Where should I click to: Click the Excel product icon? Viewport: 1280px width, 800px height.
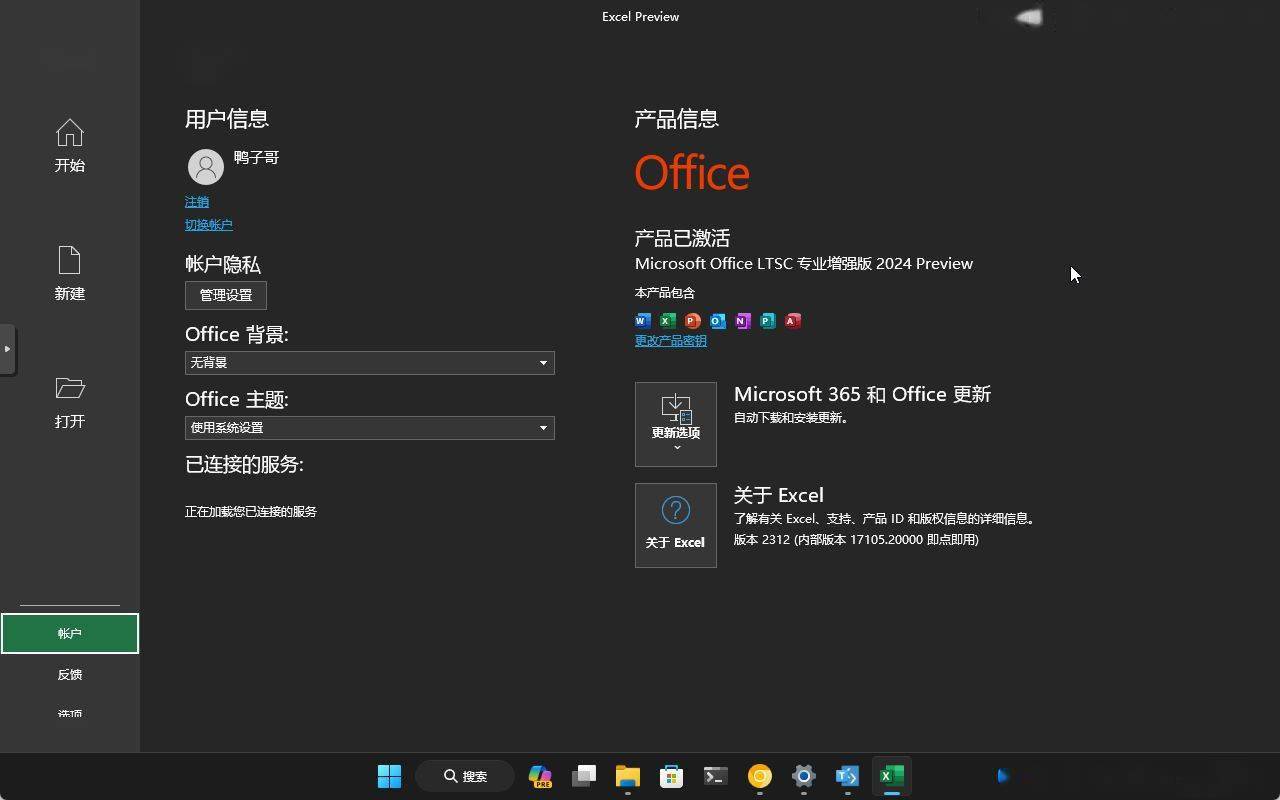tap(668, 321)
